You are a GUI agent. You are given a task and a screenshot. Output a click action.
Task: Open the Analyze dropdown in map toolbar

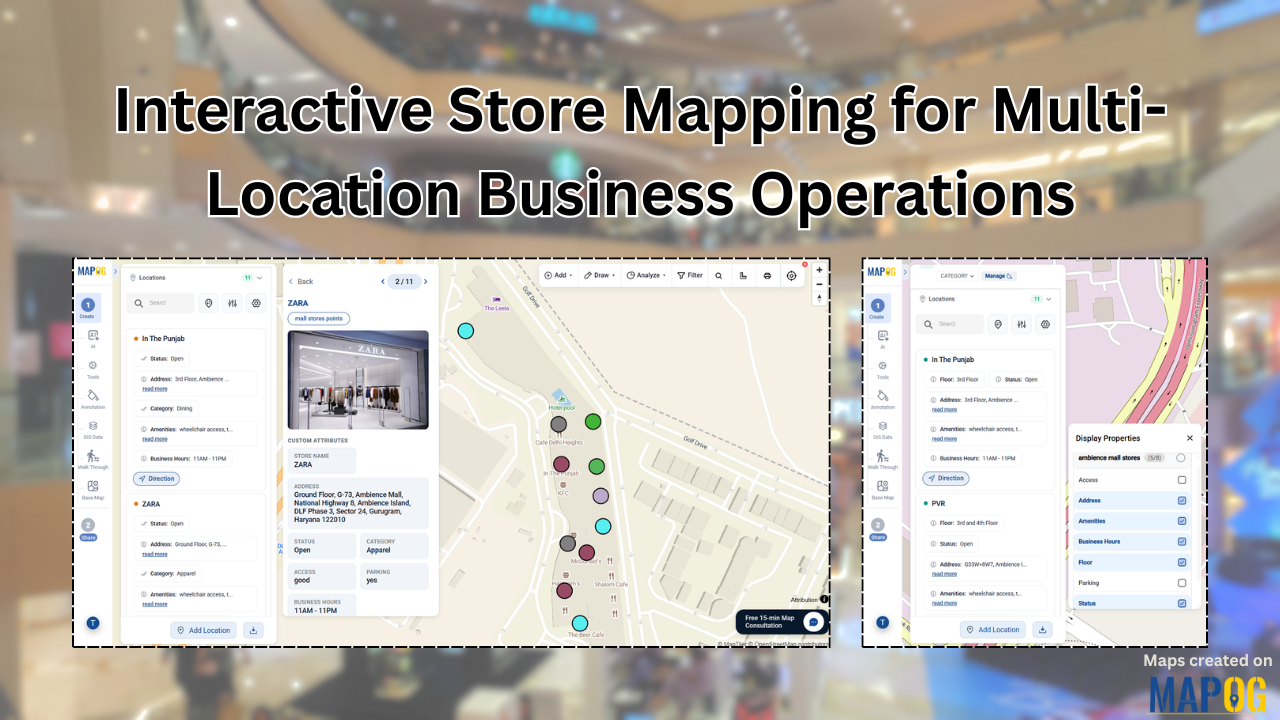tap(646, 275)
